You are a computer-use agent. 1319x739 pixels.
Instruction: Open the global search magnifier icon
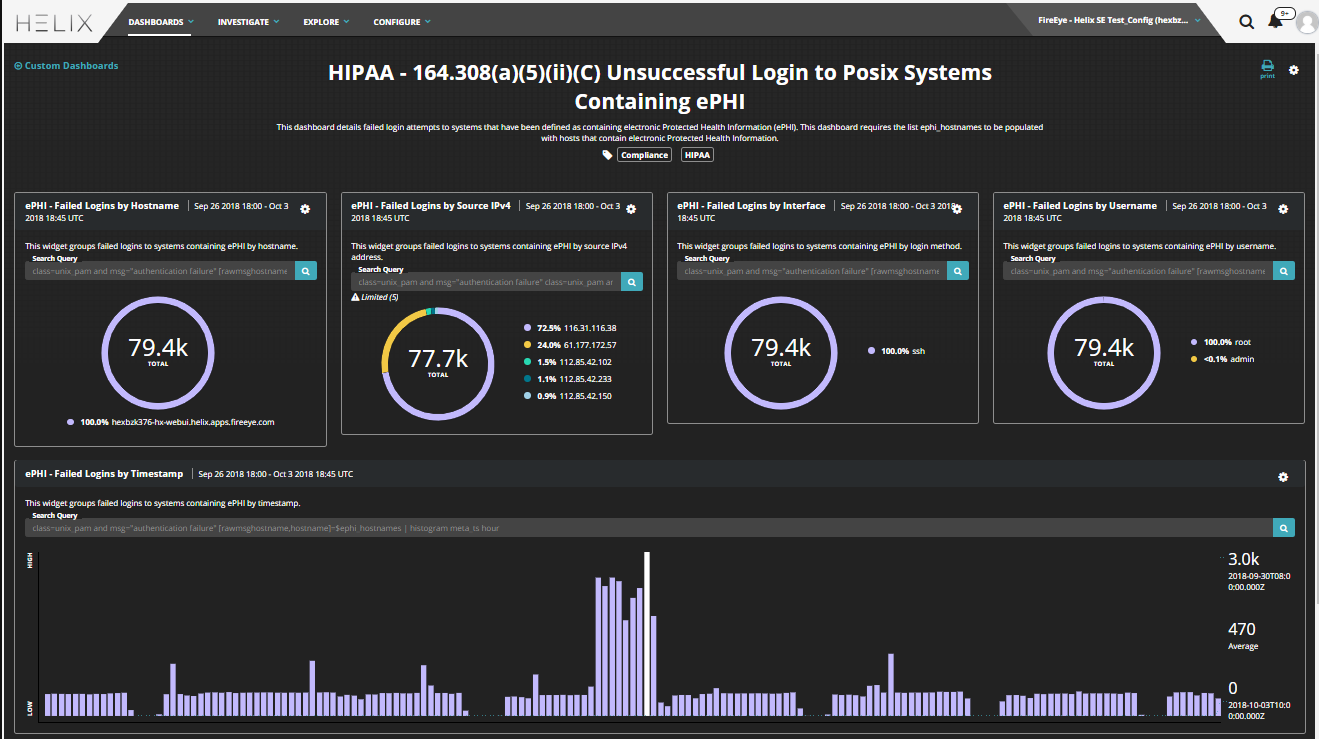pyautogui.click(x=1247, y=22)
